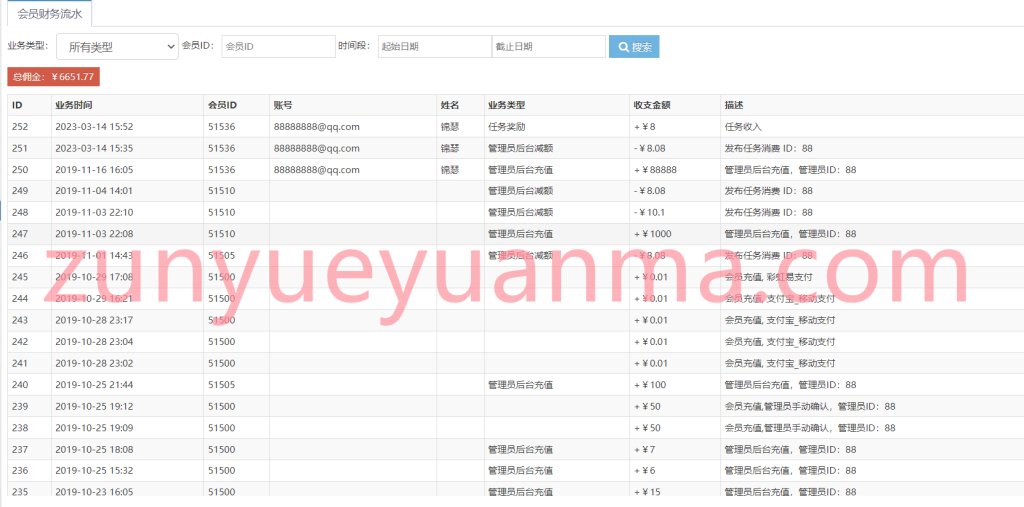This screenshot has height=507, width=1024.
Task: Click amount + ¥15
Action: pos(647,491)
